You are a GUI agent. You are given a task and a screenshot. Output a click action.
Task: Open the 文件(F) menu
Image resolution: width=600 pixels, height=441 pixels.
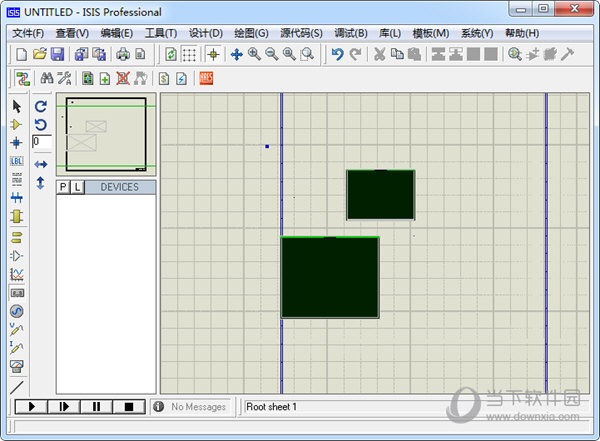tap(29, 33)
